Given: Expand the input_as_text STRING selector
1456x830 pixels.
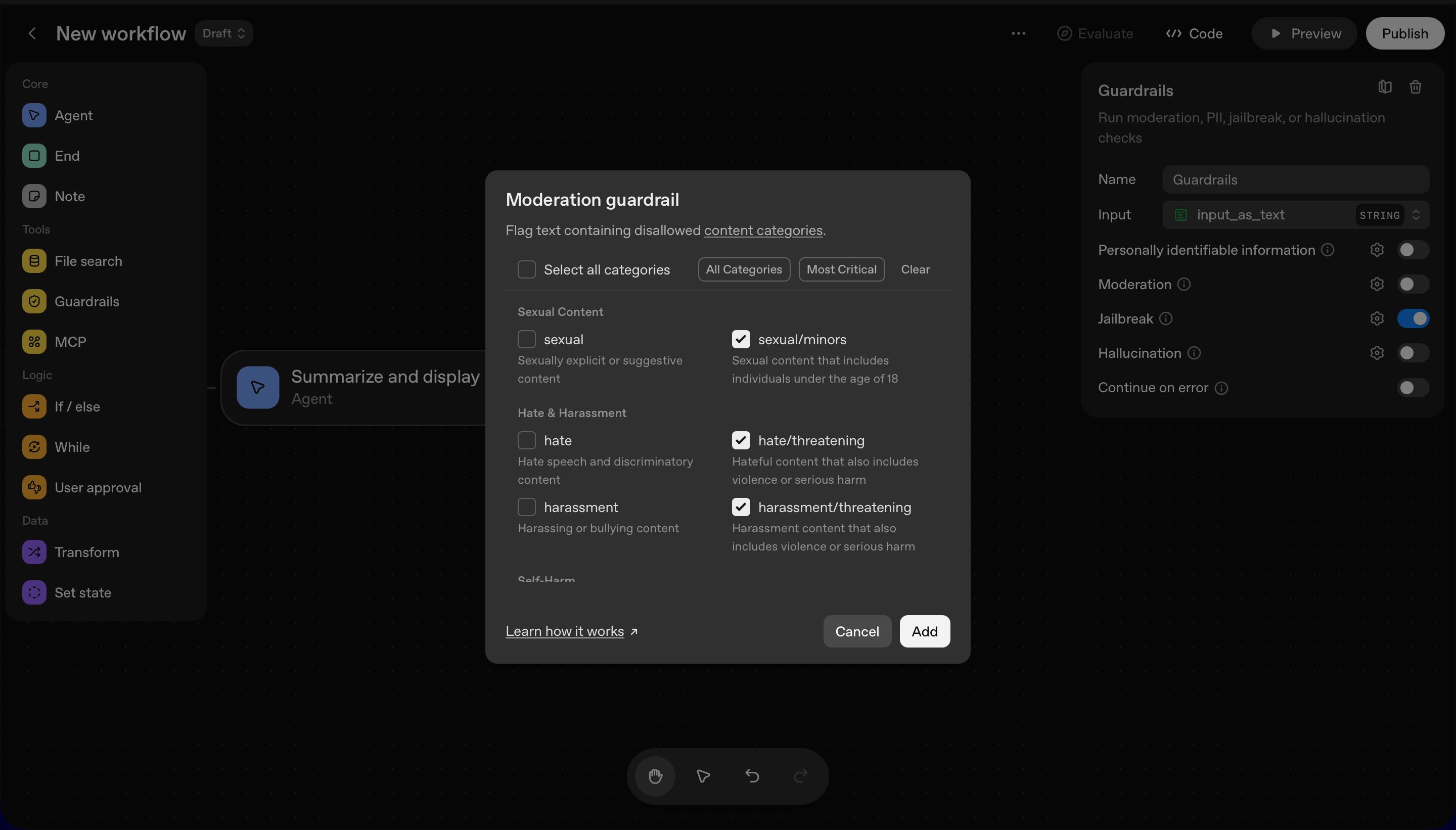Looking at the screenshot, I should click(x=1415, y=215).
